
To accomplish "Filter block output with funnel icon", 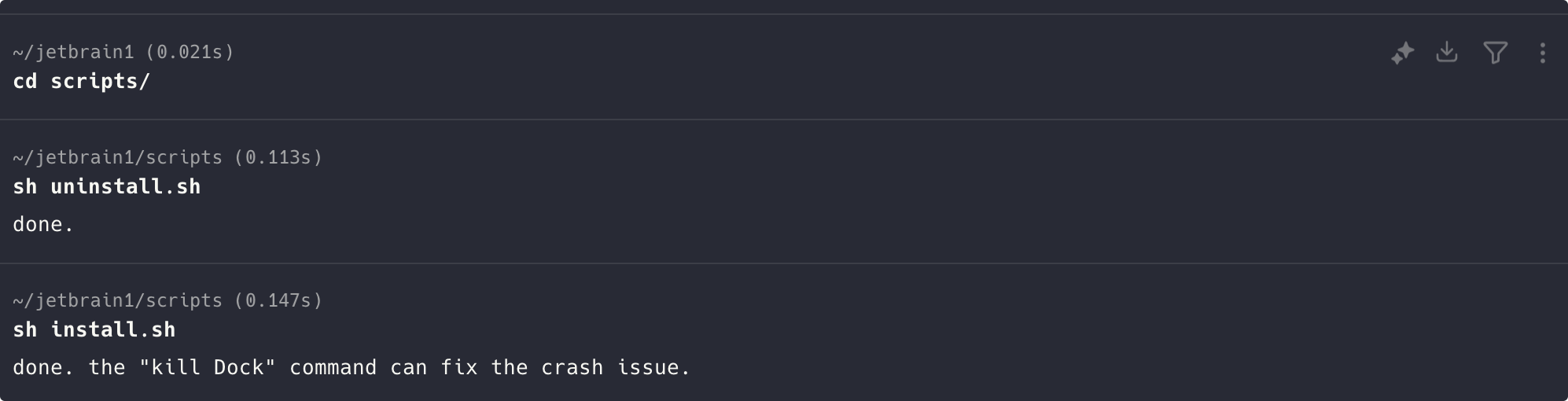I will tap(1495, 53).
